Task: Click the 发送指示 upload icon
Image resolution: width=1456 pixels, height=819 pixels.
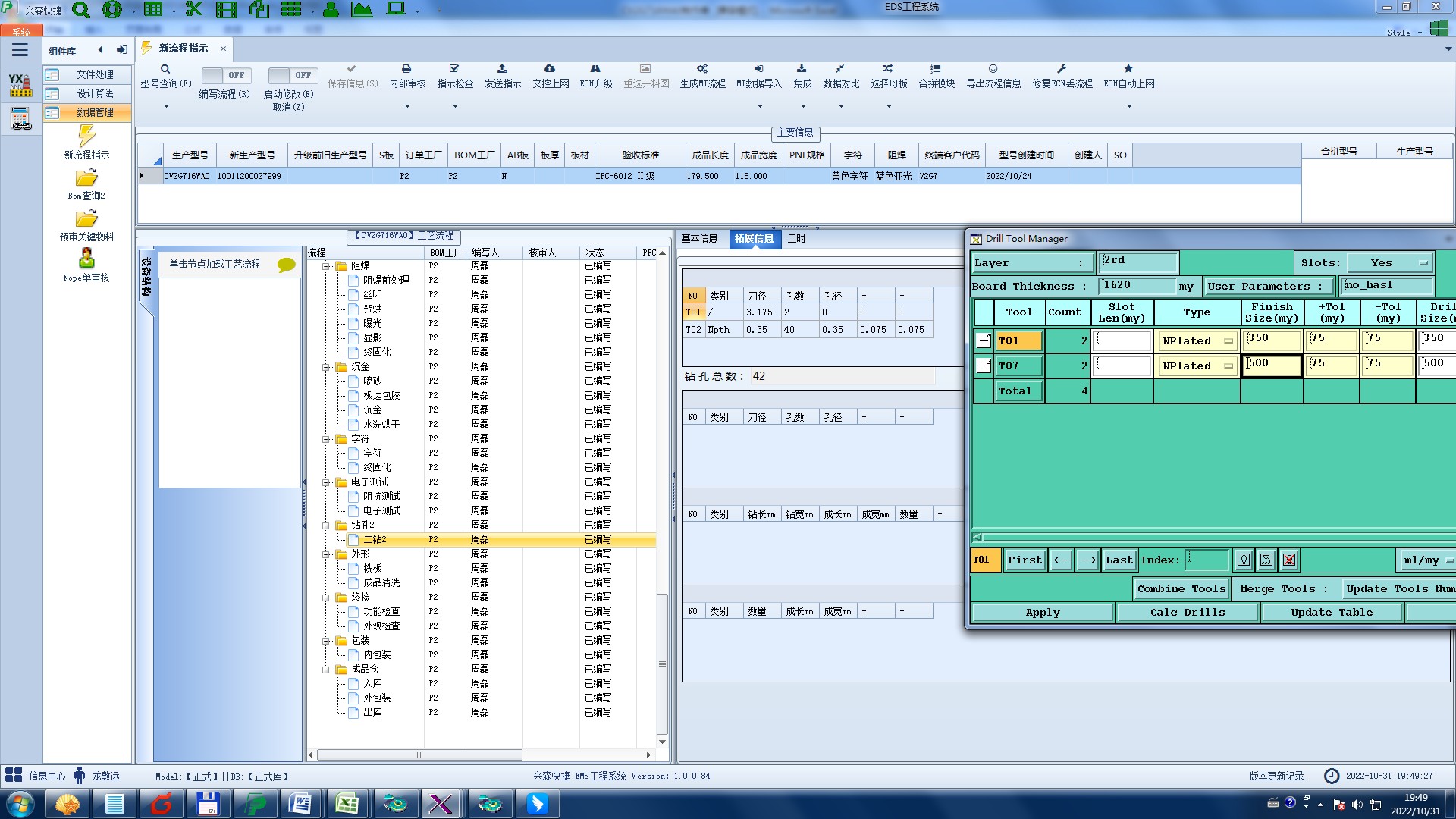Action: point(502,69)
